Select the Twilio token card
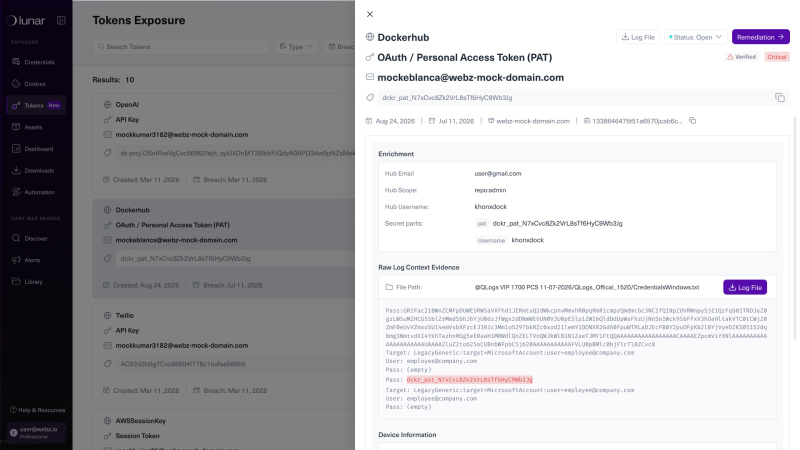The image size is (800, 450). [223, 352]
